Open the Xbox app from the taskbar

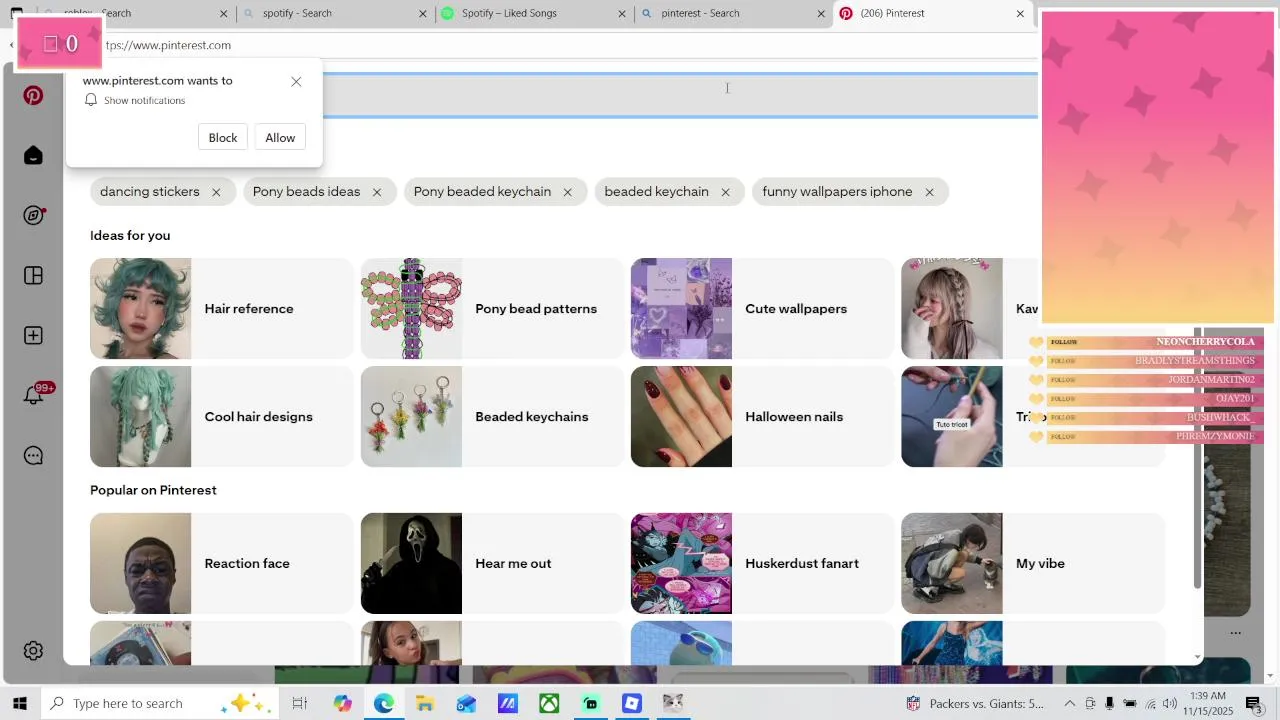(x=549, y=703)
